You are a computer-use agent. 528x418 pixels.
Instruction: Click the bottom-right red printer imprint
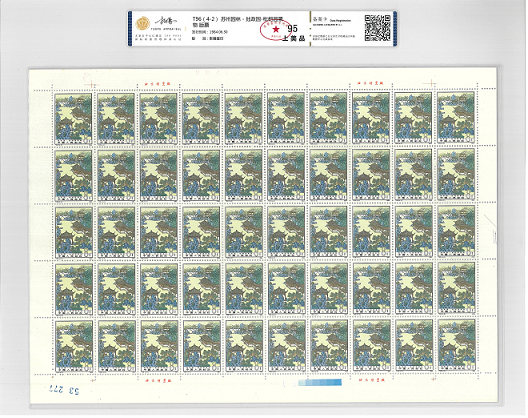pyautogui.click(x=371, y=380)
